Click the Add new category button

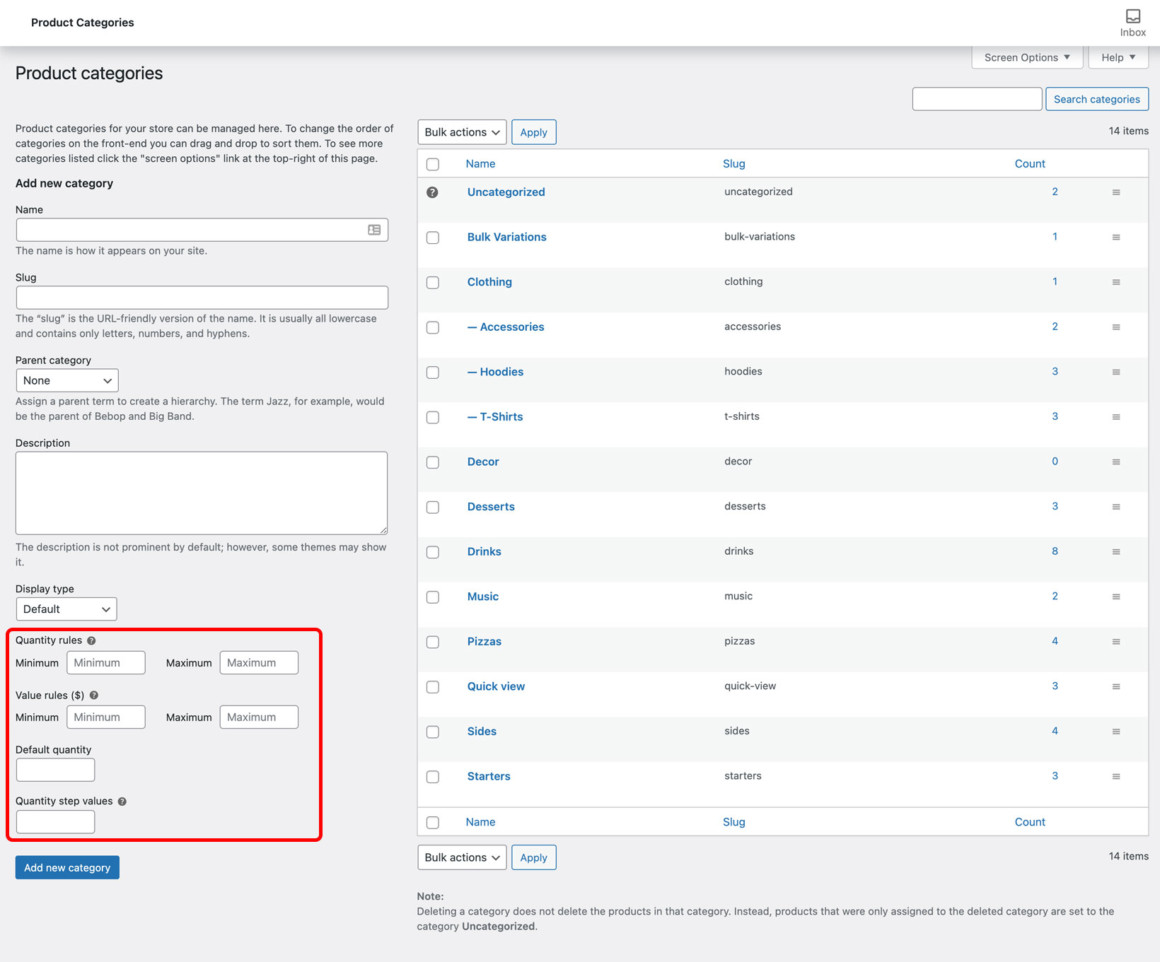pos(67,867)
